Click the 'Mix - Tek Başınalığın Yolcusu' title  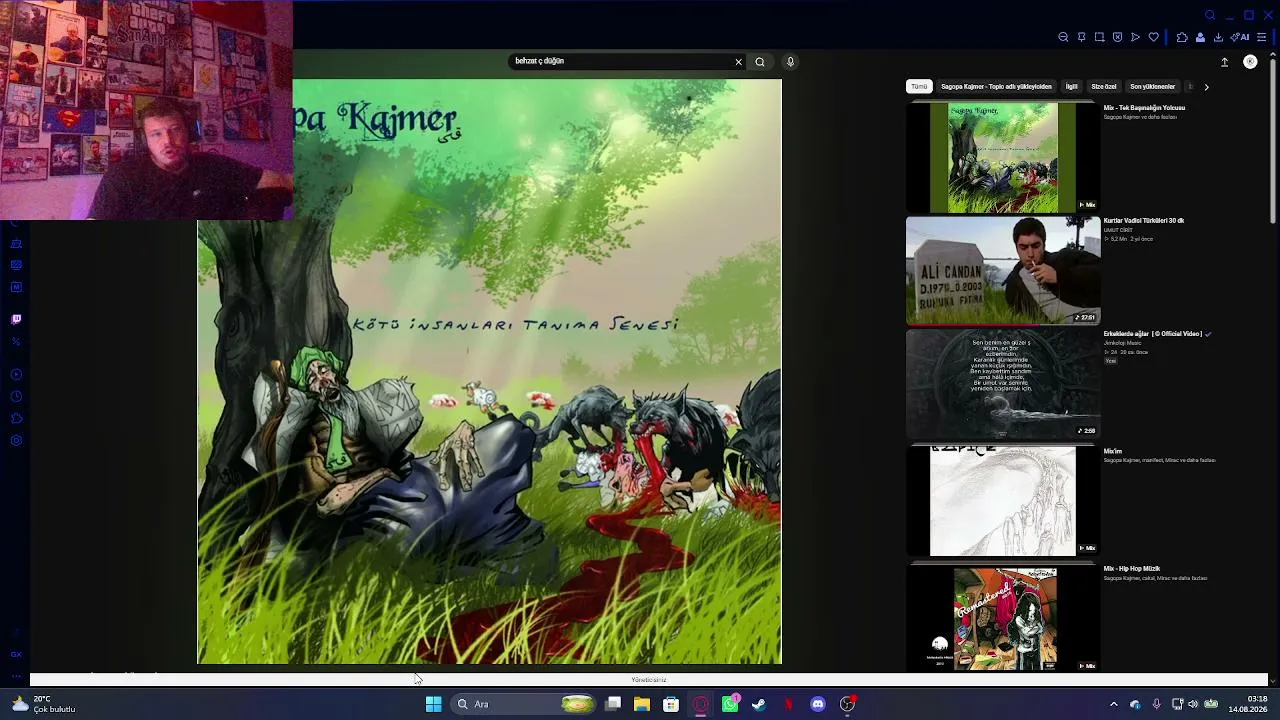tap(1144, 108)
